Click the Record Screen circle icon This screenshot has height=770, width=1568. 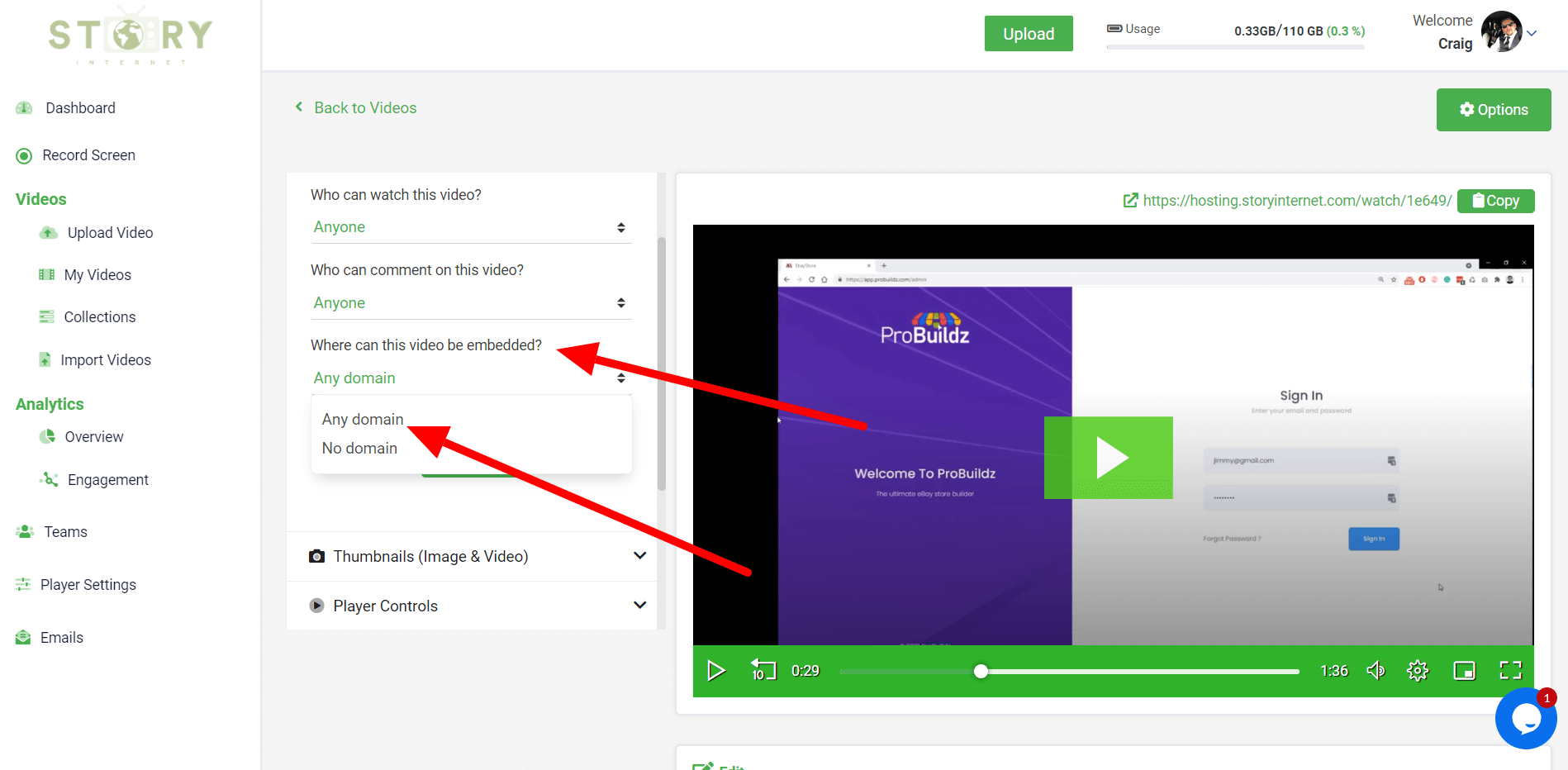pos(25,155)
